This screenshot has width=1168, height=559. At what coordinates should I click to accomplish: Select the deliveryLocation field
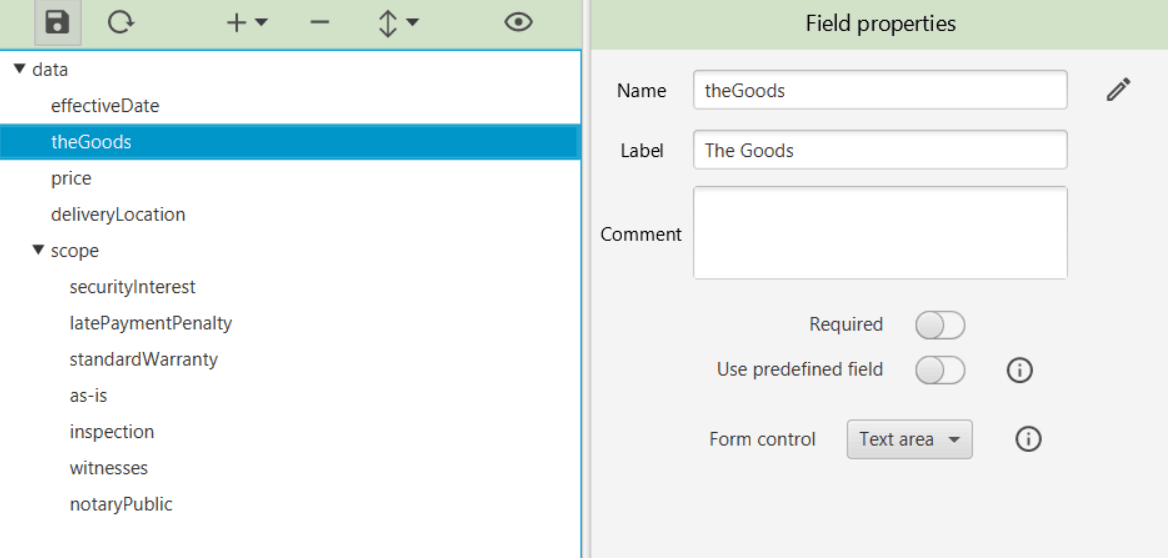click(118, 214)
